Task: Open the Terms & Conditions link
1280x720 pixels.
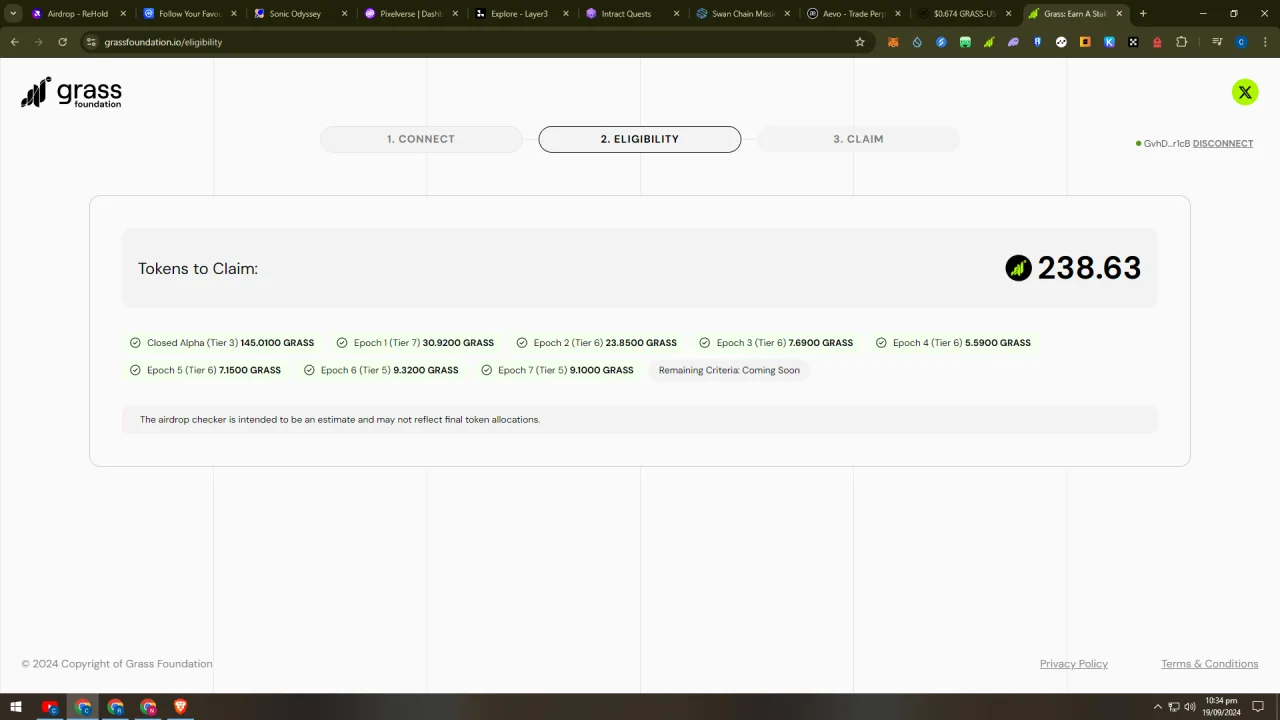Action: pyautogui.click(x=1210, y=664)
